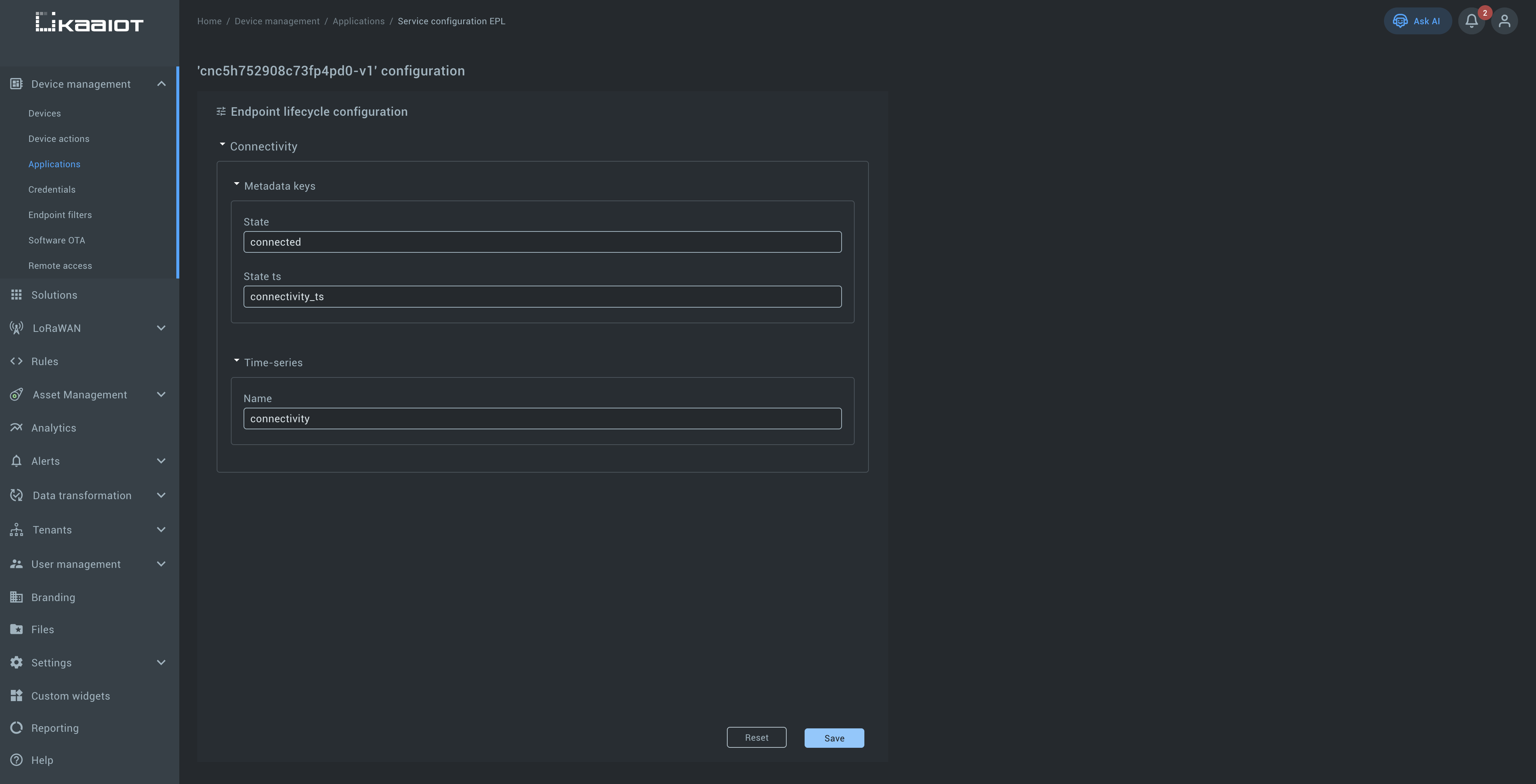Collapse the Device management menu
Image resolution: width=1536 pixels, height=784 pixels.
[x=161, y=84]
